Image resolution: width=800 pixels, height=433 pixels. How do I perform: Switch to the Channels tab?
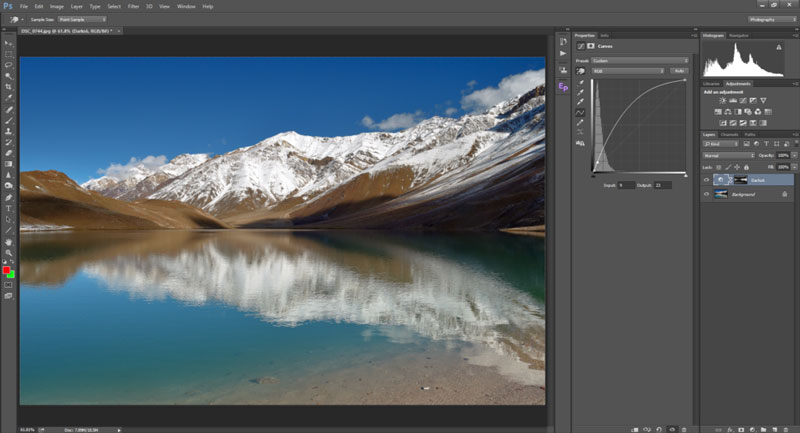click(730, 134)
